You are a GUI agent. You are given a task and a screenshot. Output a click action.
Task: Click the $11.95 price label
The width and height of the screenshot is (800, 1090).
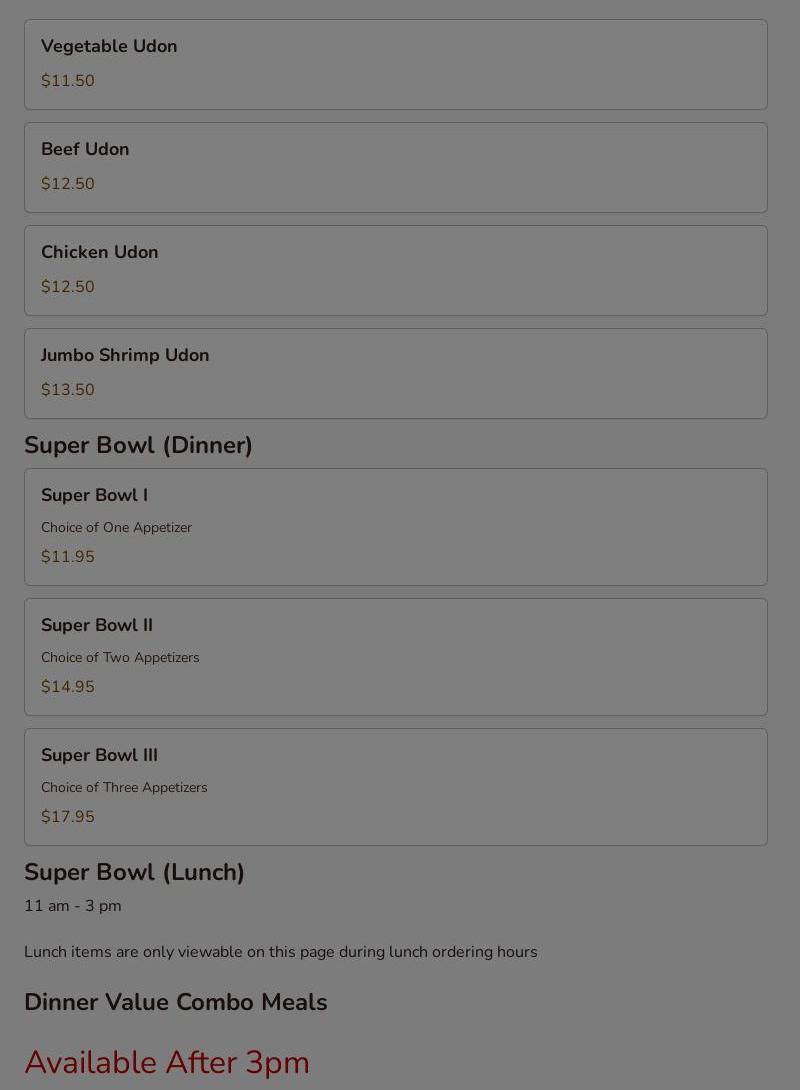coord(68,557)
